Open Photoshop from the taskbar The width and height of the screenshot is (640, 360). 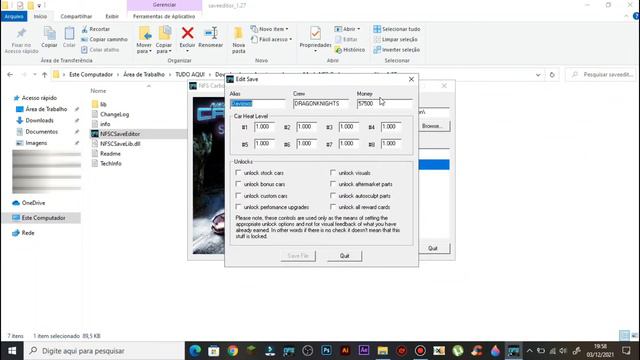[x=326, y=351]
